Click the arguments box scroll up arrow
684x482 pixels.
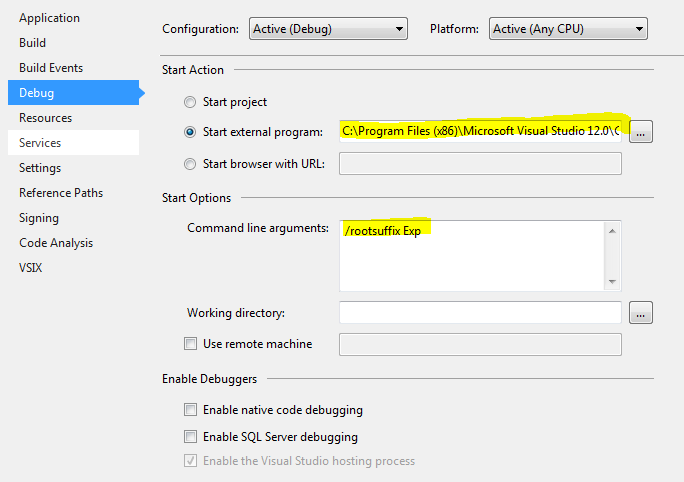(x=612, y=231)
